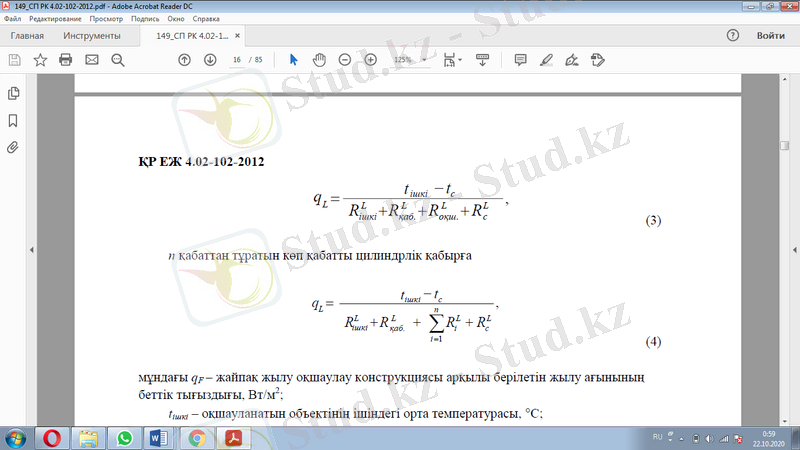Screen dimensions: 800x450
Task: Click the equation number (4)
Action: click(x=654, y=341)
